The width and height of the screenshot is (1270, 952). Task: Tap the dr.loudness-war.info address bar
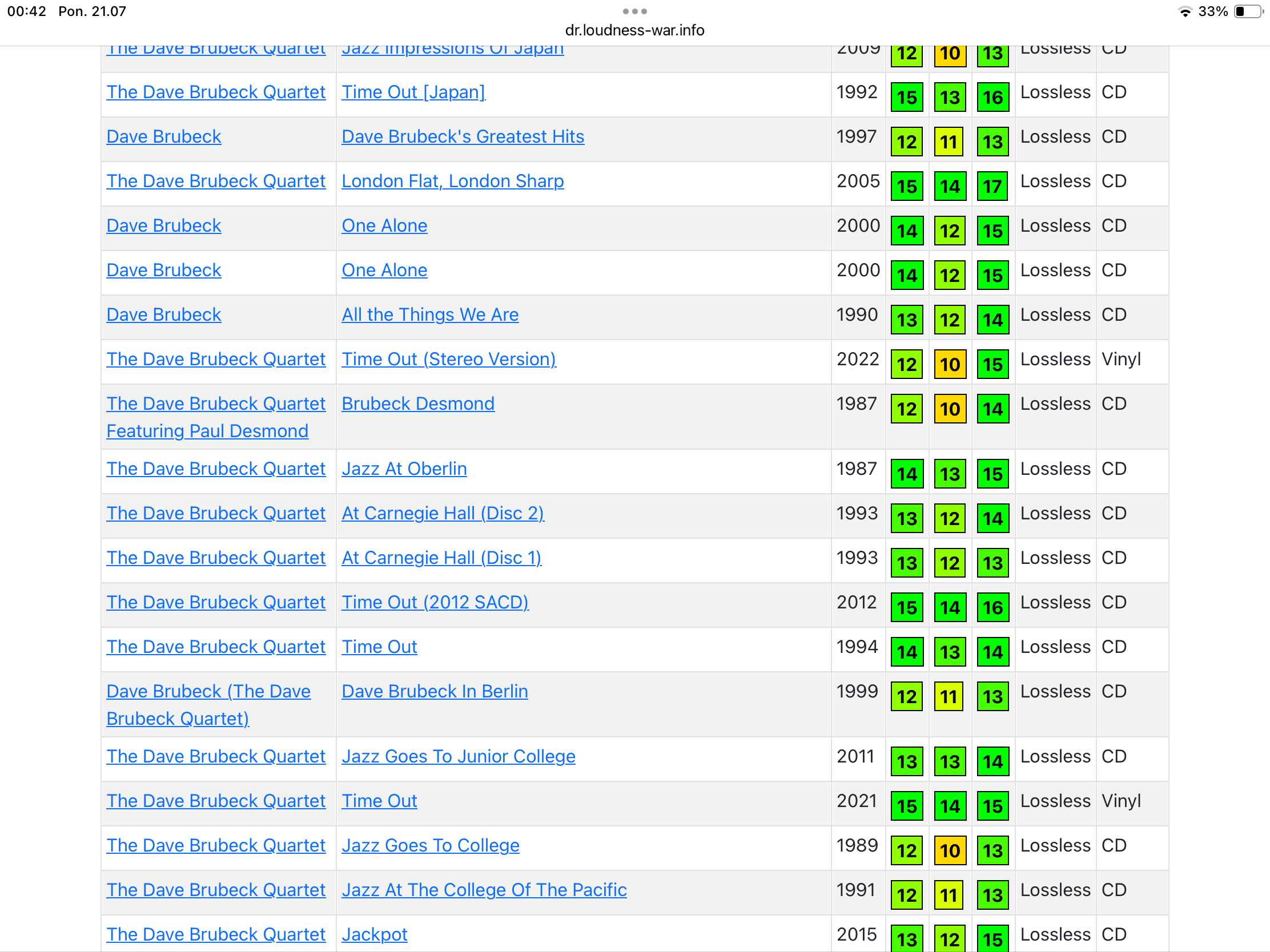[634, 30]
